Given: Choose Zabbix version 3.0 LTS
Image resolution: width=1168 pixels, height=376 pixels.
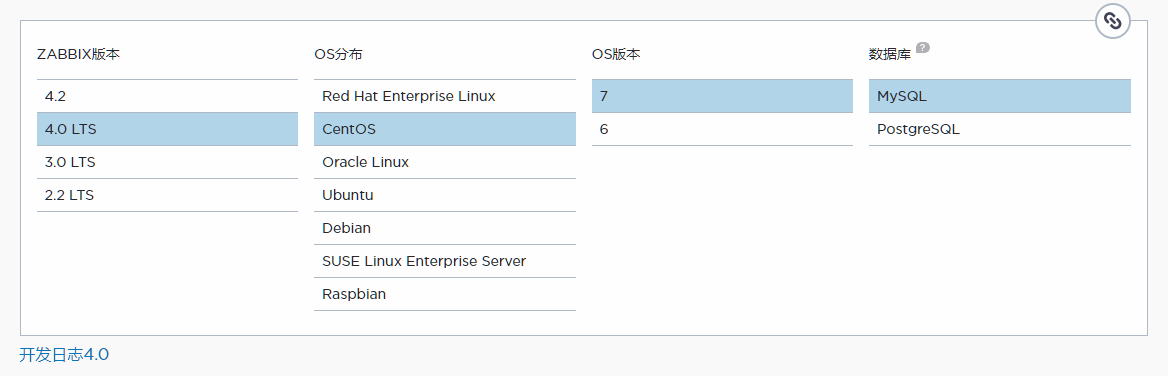Looking at the screenshot, I should coord(167,162).
